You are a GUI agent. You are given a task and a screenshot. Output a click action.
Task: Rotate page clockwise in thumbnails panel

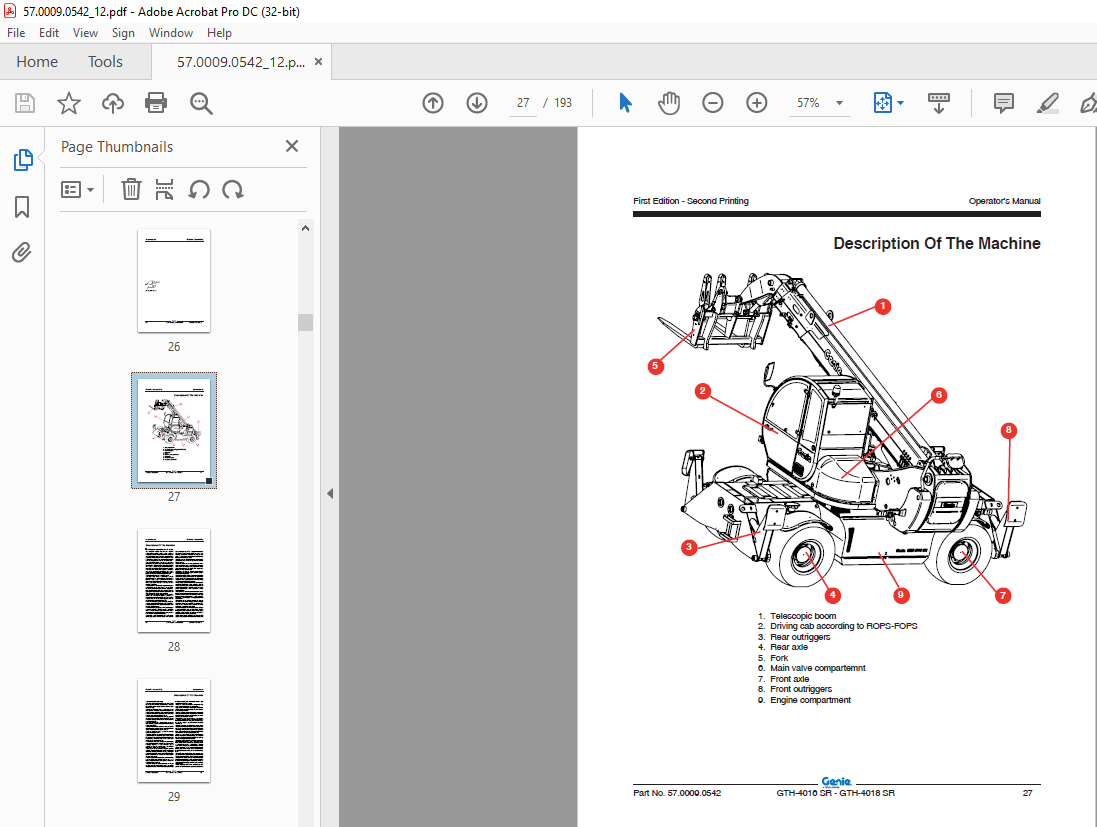coord(233,190)
